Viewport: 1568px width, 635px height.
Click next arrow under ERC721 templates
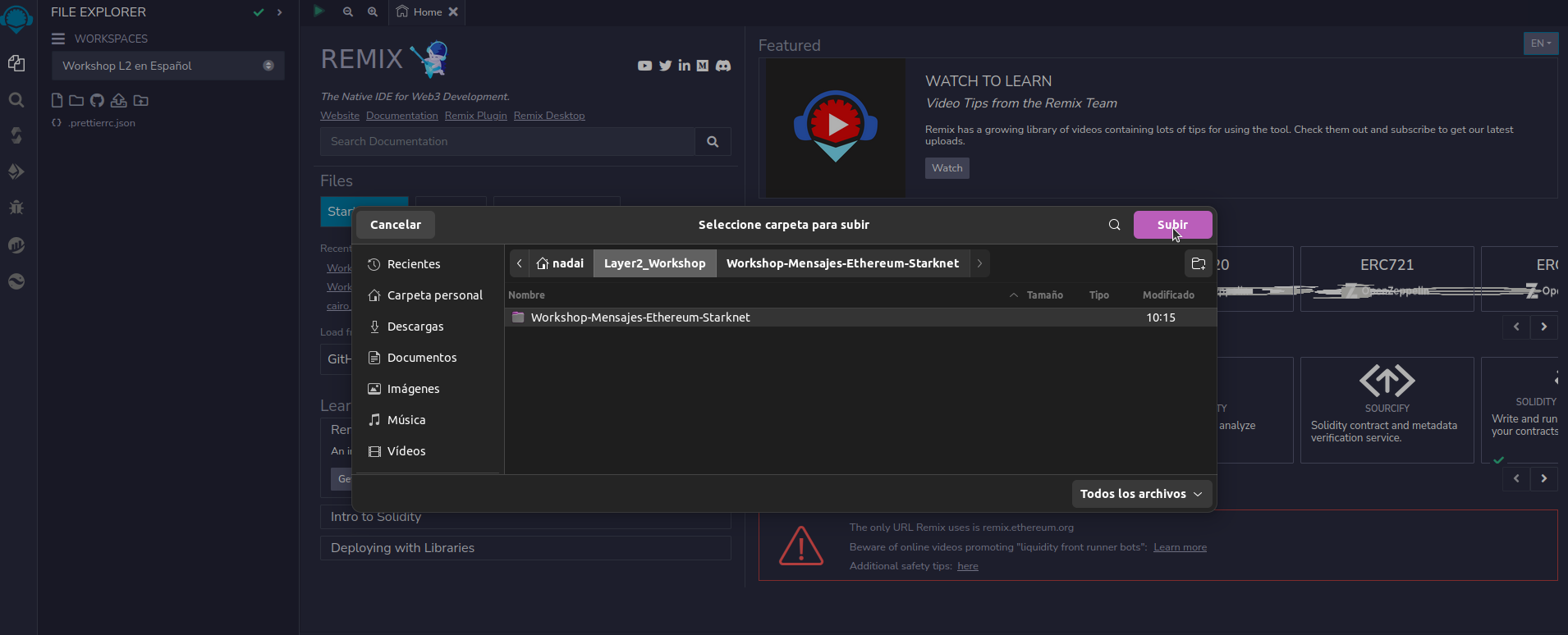tap(1544, 327)
